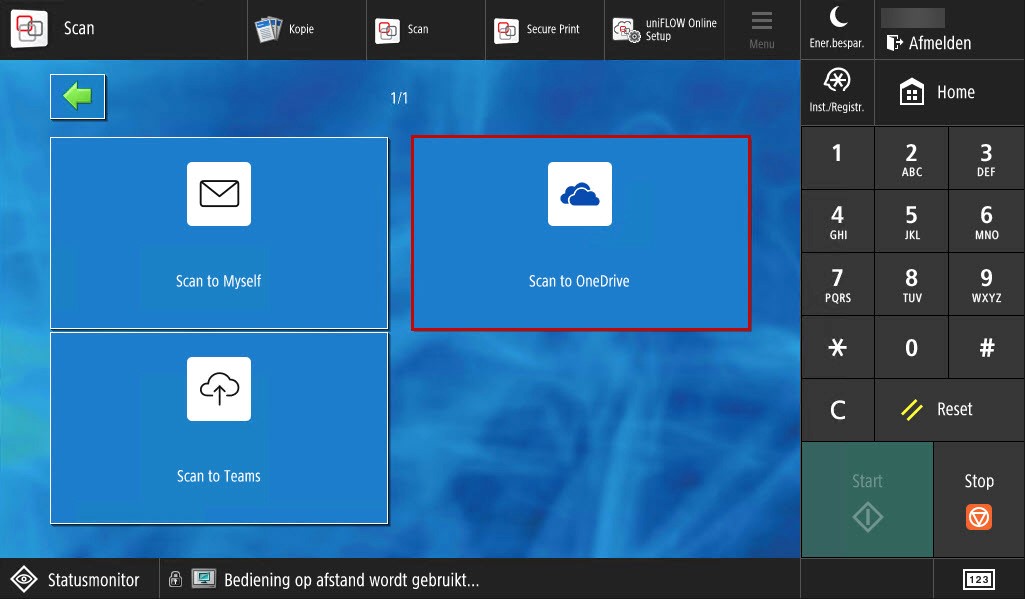Viewport: 1025px width, 599px height.
Task: Open the uniFLOW Online Setup
Action: pyautogui.click(x=663, y=30)
